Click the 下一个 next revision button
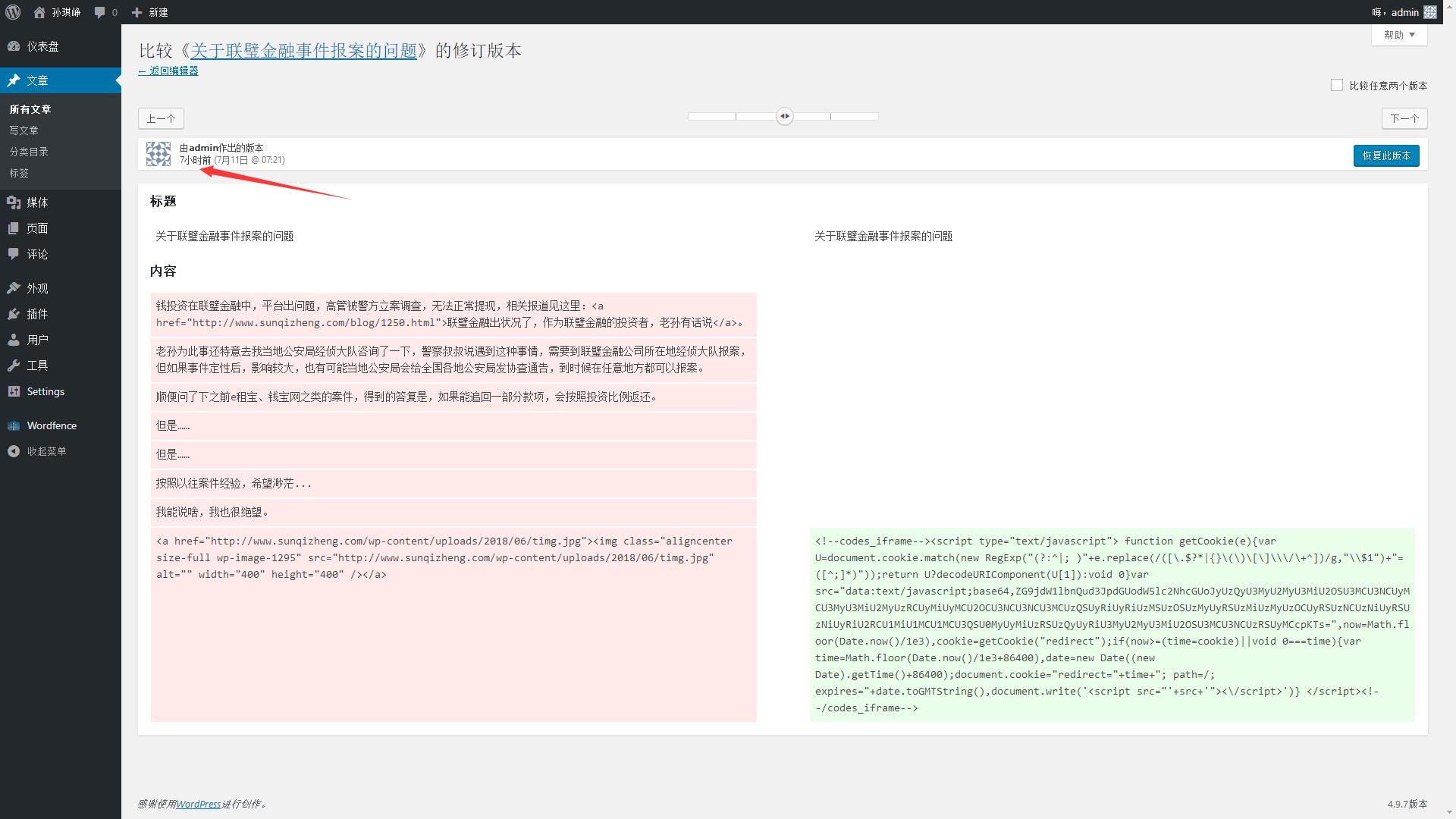1456x819 pixels. coord(1404,118)
